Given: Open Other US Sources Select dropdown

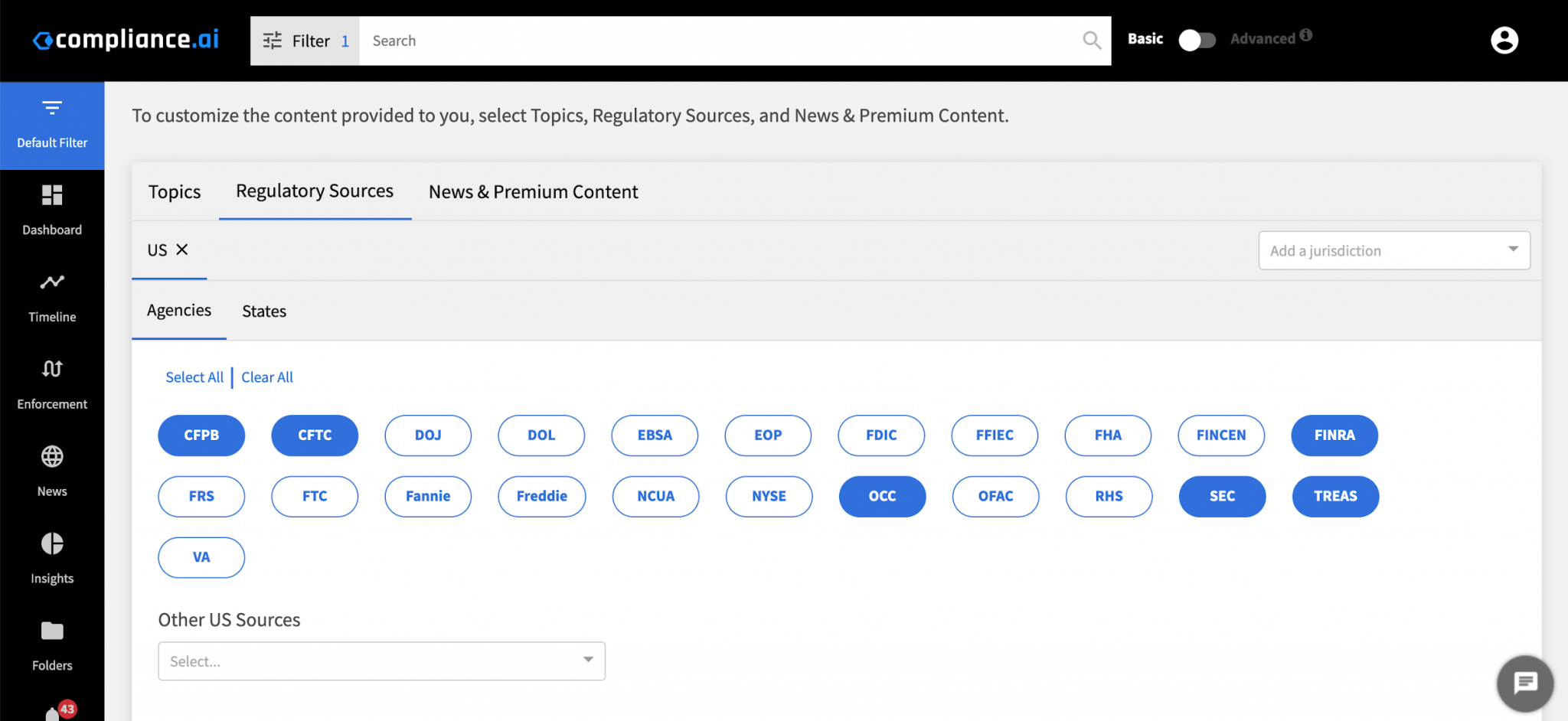Looking at the screenshot, I should pyautogui.click(x=381, y=661).
